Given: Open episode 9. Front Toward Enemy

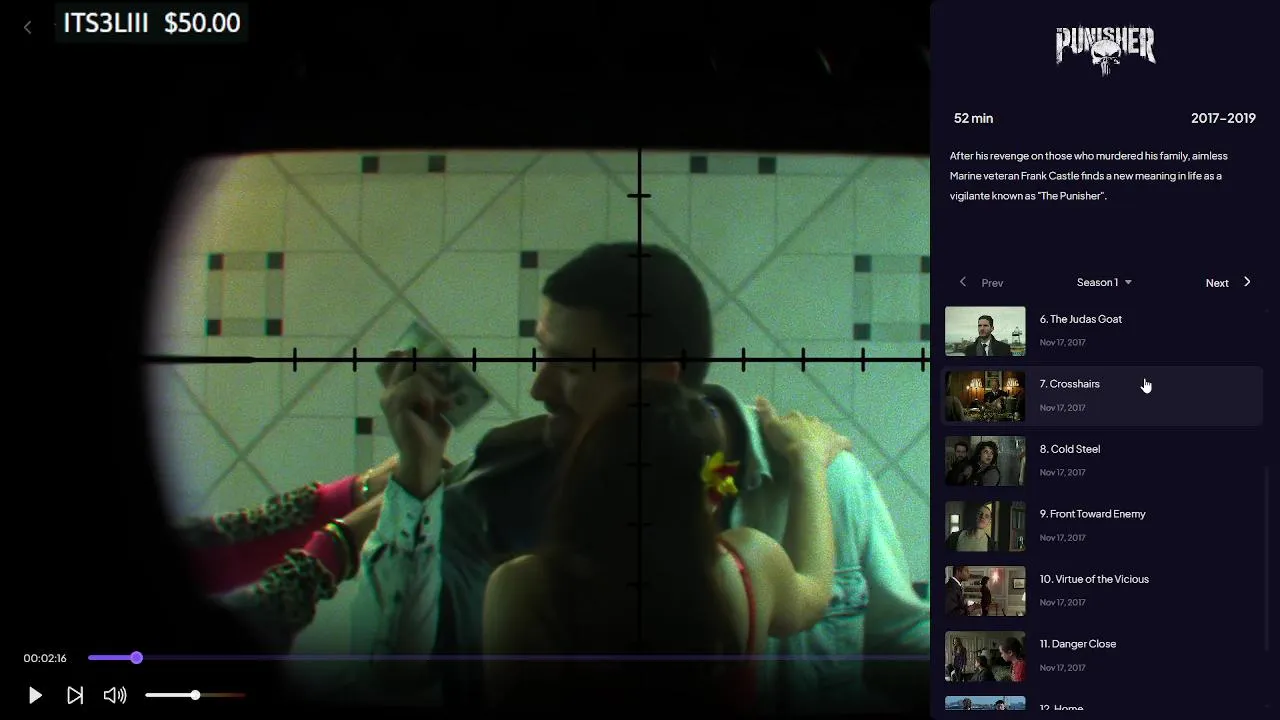Looking at the screenshot, I should tap(1104, 525).
